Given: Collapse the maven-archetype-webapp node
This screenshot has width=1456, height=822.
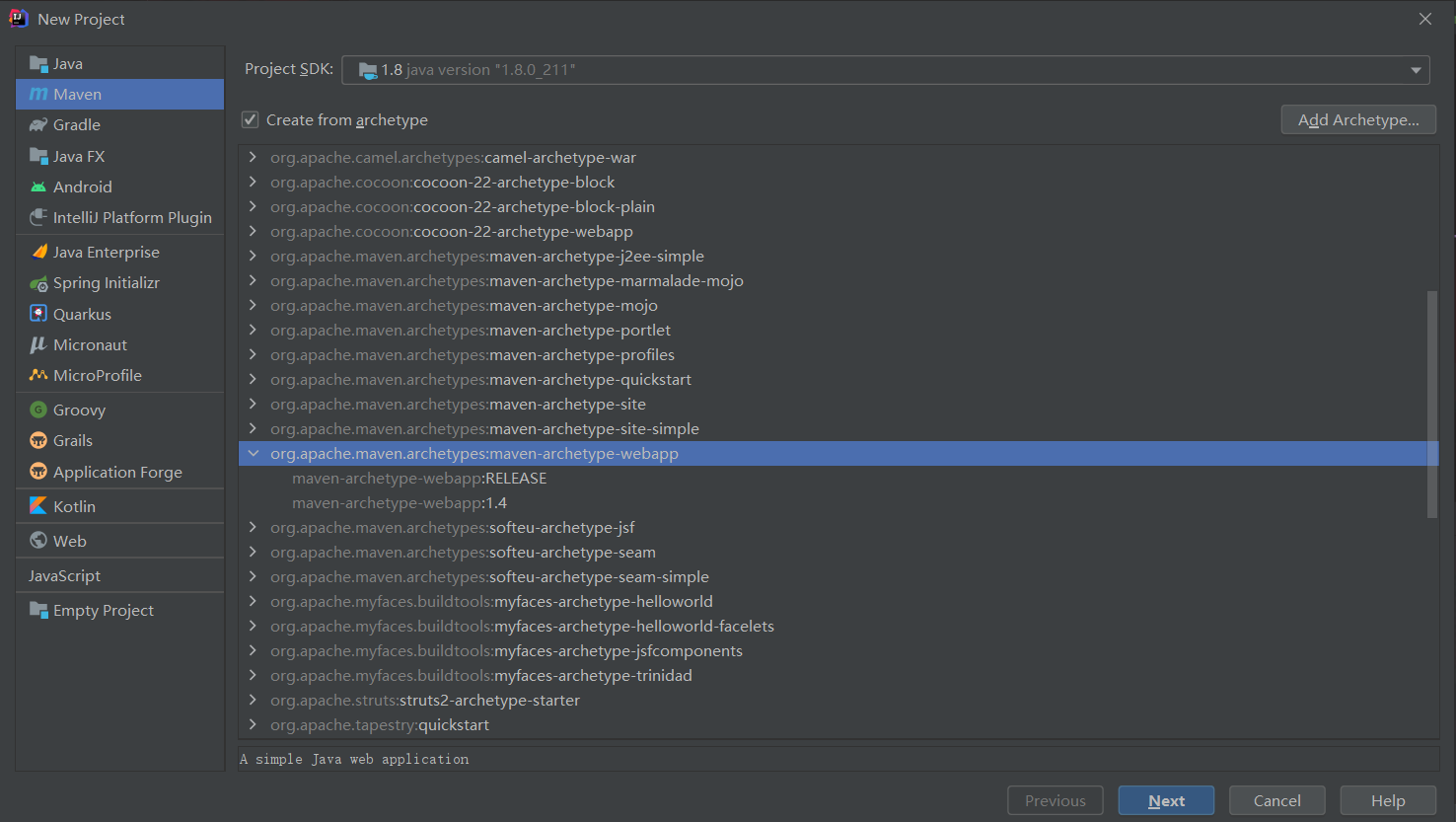Looking at the screenshot, I should pos(254,454).
